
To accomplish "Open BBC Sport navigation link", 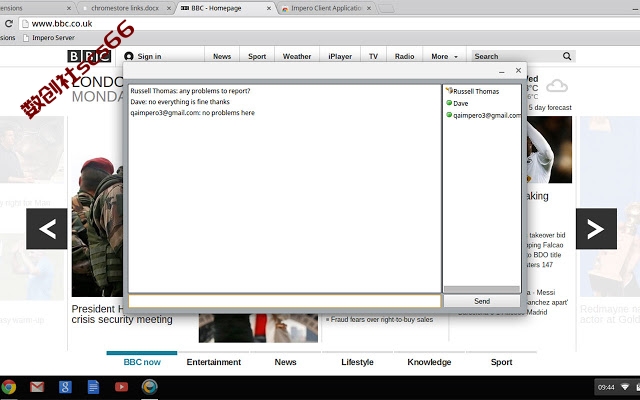I will [257, 56].
